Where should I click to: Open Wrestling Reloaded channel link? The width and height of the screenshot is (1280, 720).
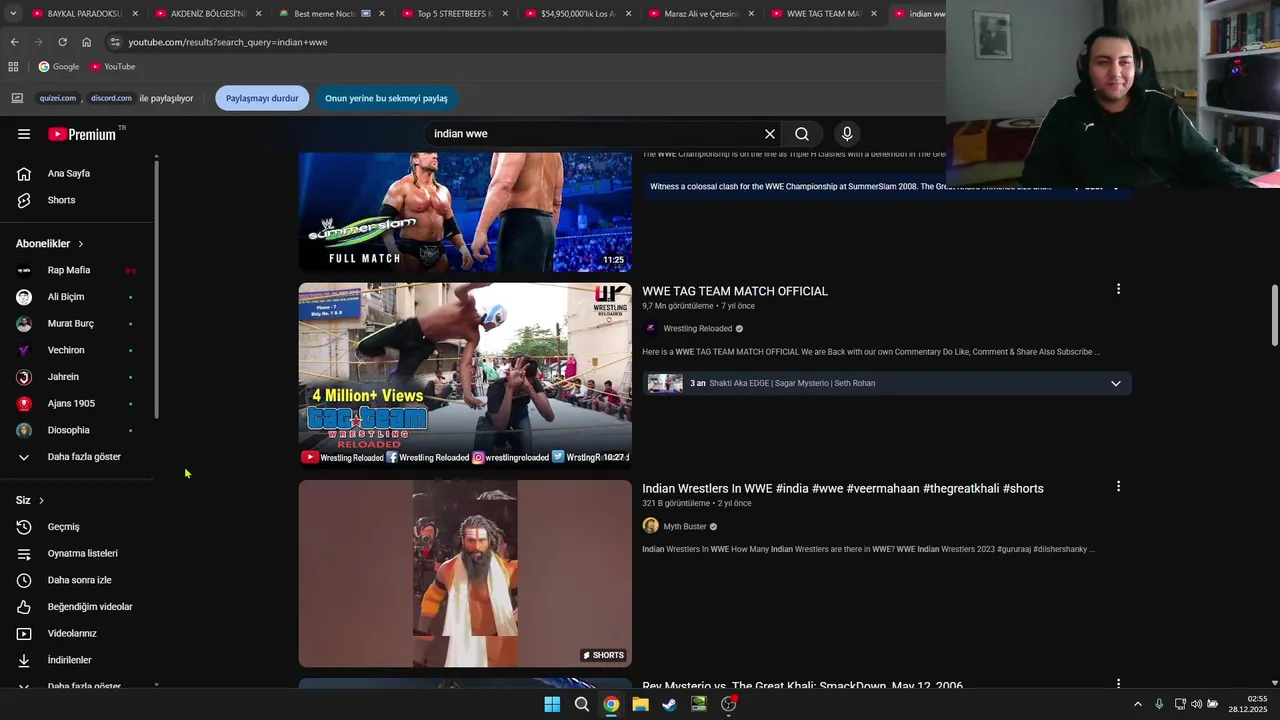697,329
